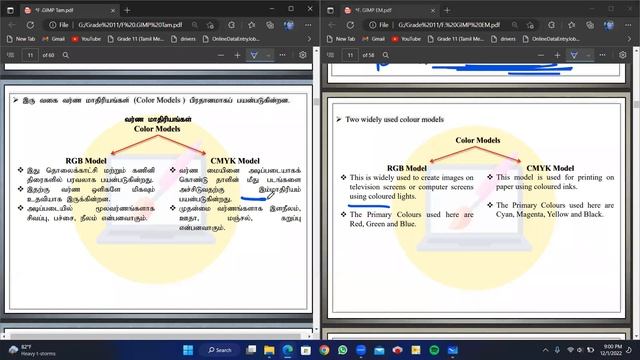Open find search in left PDF toolbar
Image resolution: width=640 pixels, height=360 pixels.
(x=66, y=55)
